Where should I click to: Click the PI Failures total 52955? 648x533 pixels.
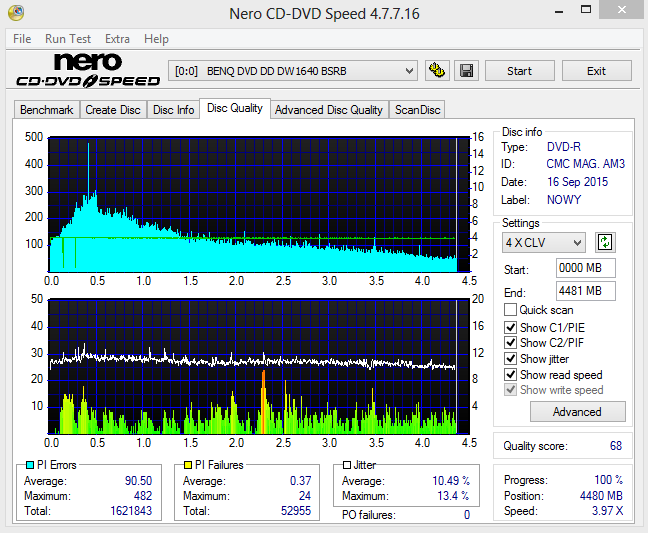pyautogui.click(x=296, y=511)
